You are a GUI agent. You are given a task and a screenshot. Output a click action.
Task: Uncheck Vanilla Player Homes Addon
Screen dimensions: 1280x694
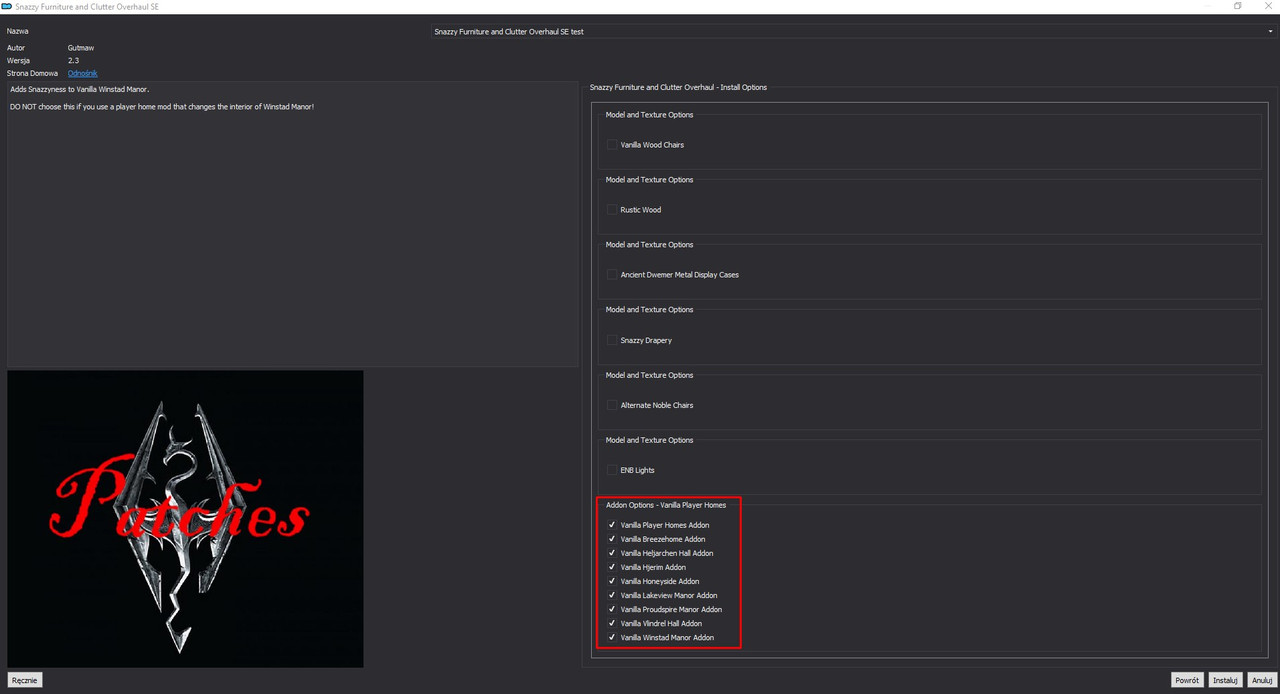[612, 525]
